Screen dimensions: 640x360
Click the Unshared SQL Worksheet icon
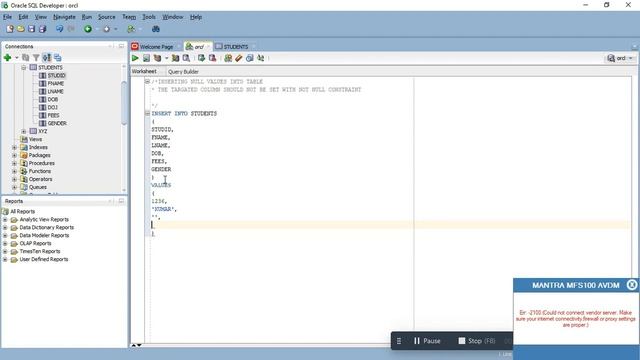(x=228, y=58)
